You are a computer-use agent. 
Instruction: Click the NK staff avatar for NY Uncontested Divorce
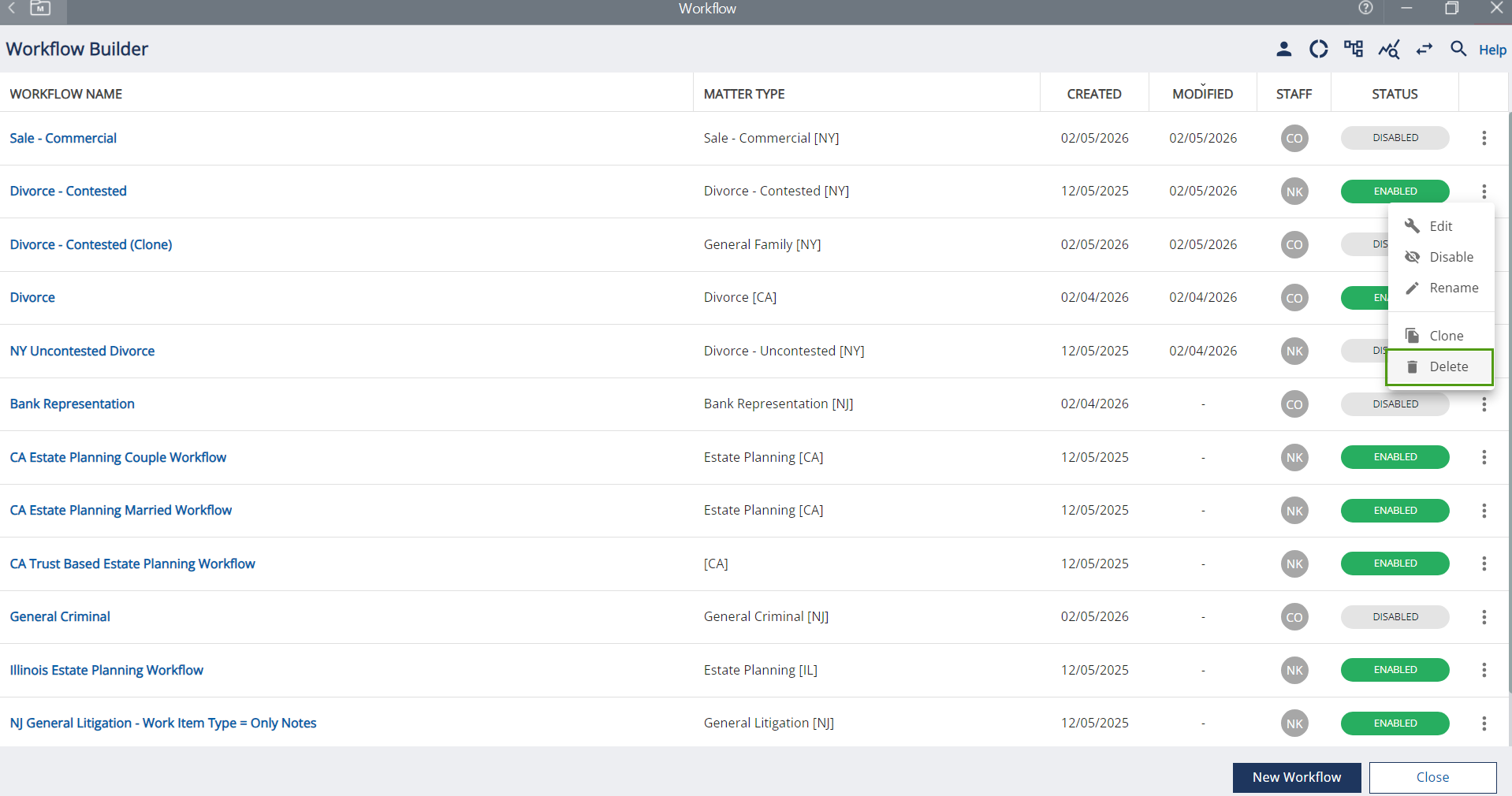click(1294, 352)
